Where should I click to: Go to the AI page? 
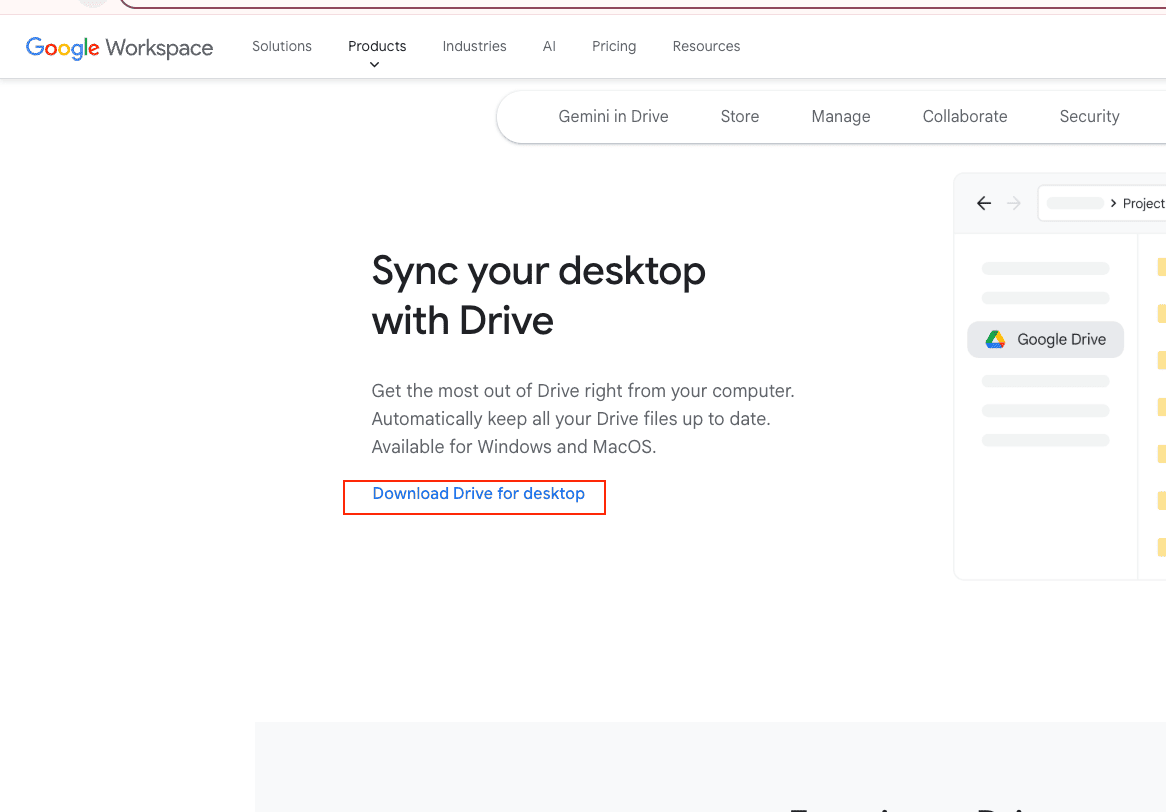point(550,46)
